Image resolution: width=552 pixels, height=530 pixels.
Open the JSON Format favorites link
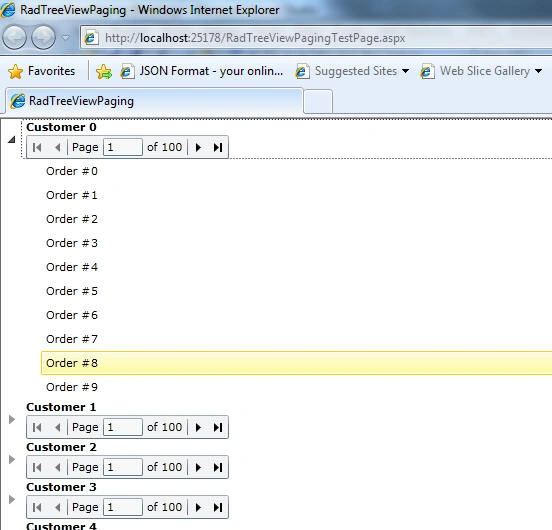[x=201, y=71]
